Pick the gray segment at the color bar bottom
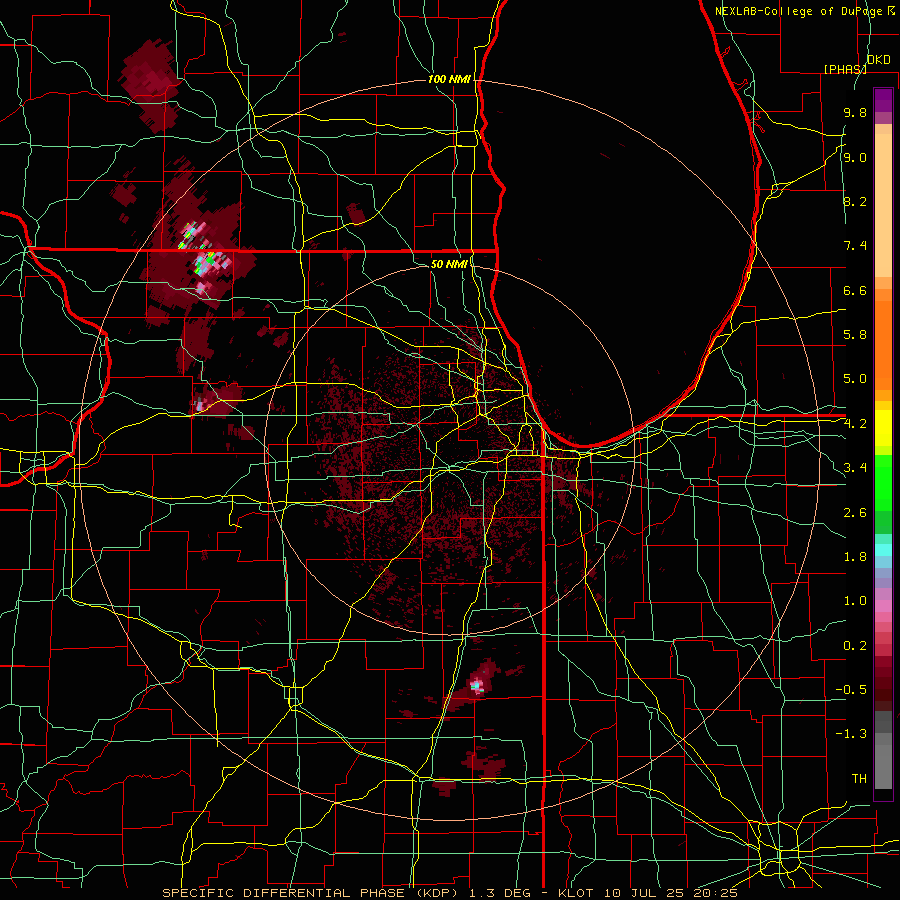This screenshot has width=900, height=900. coord(883,763)
